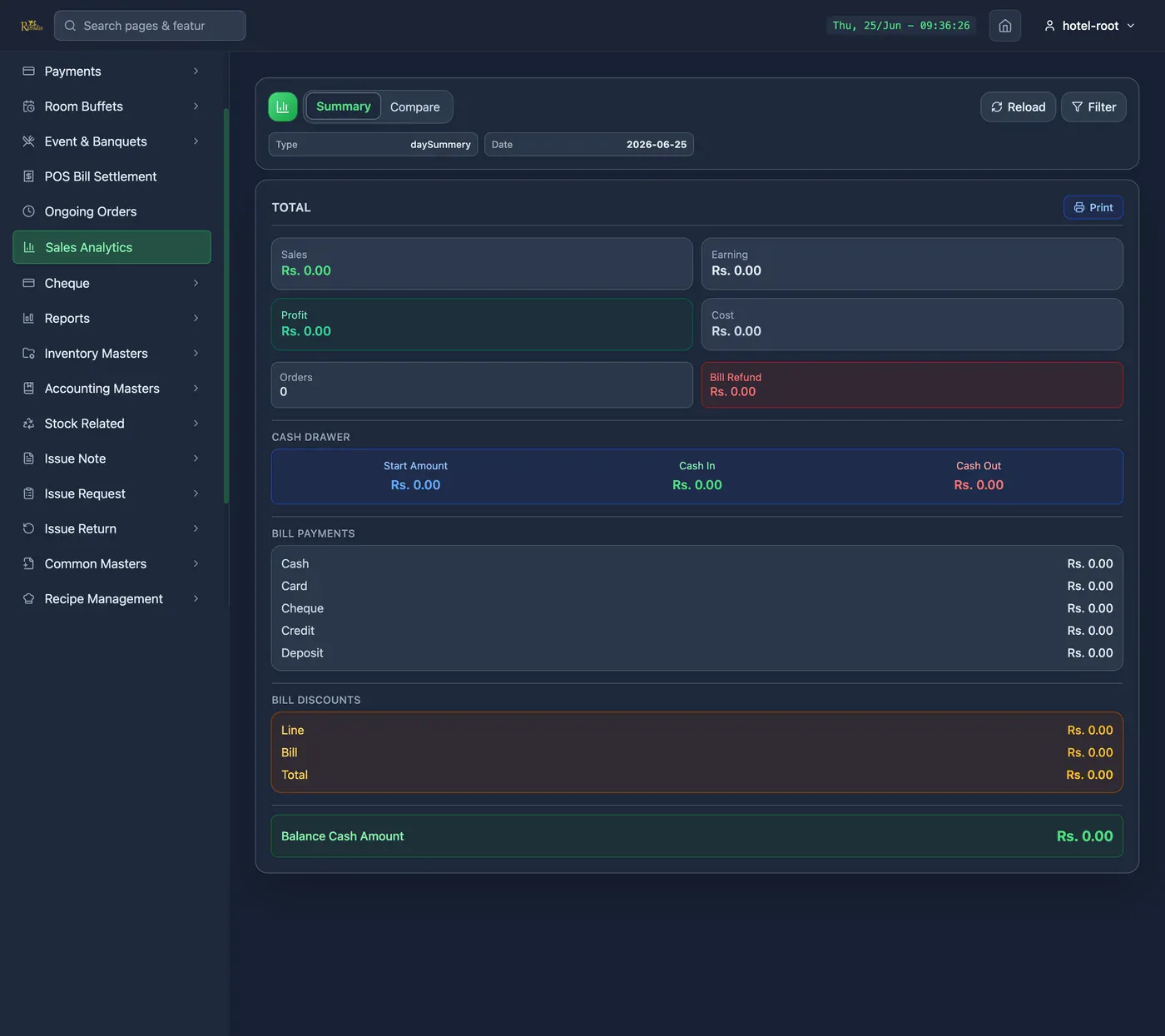Expand the Reports submenu chevron
This screenshot has height=1036, width=1165.
pos(196,318)
